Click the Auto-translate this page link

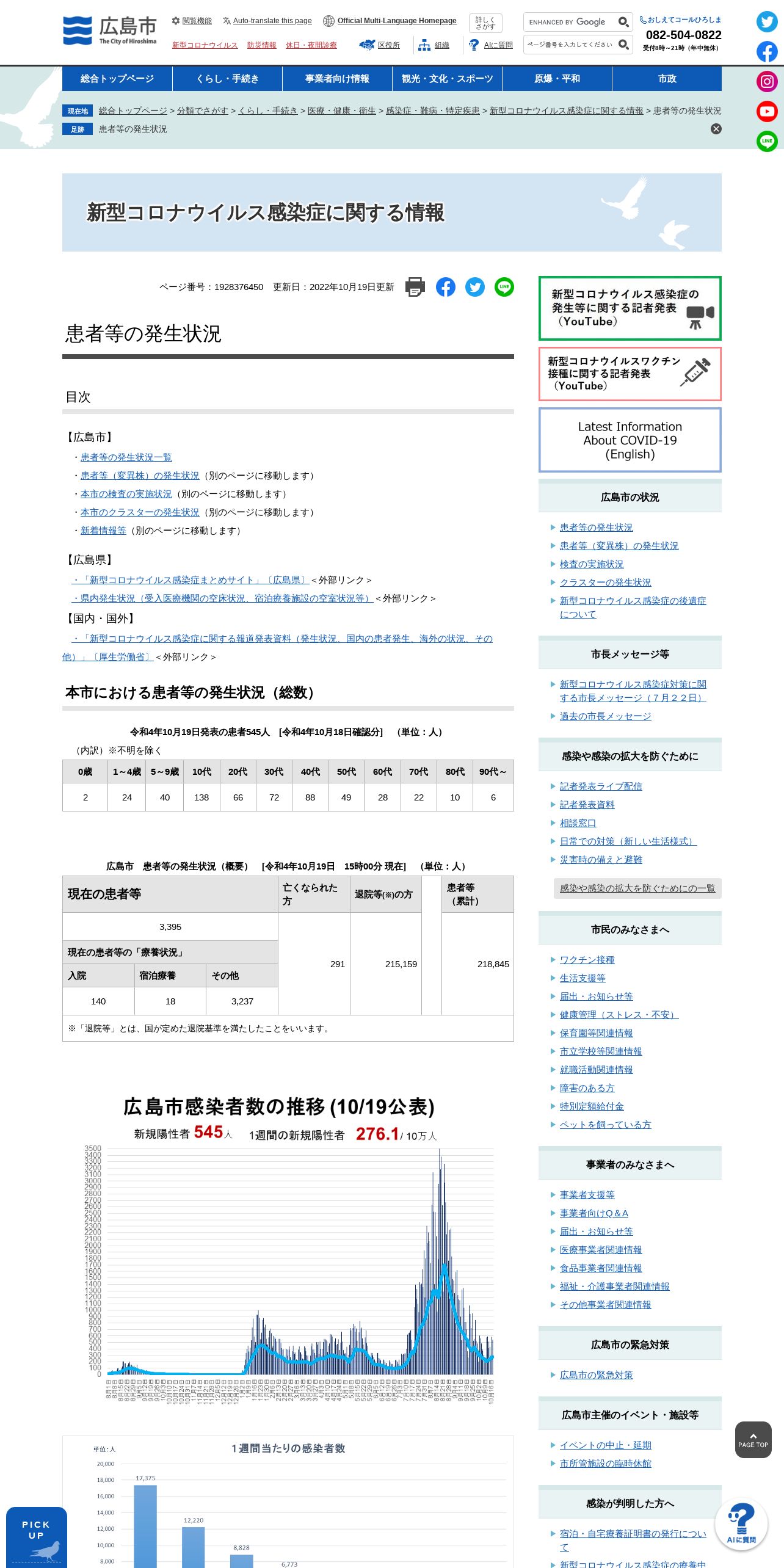[267, 21]
